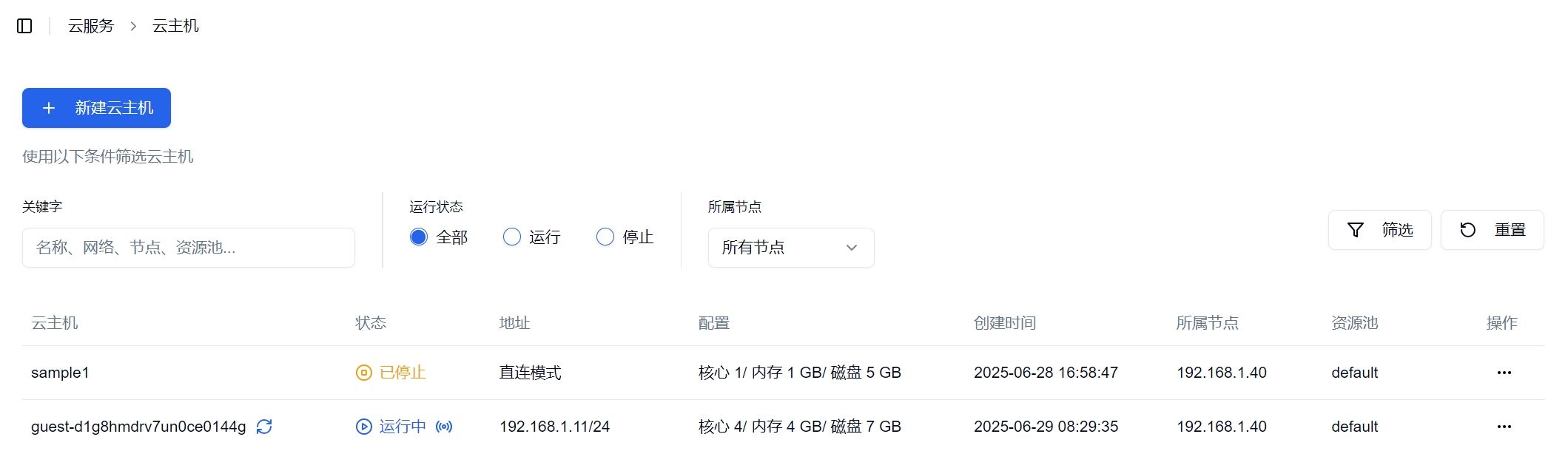
Task: Focus the 关键字 keyword search field
Action: tap(189, 248)
